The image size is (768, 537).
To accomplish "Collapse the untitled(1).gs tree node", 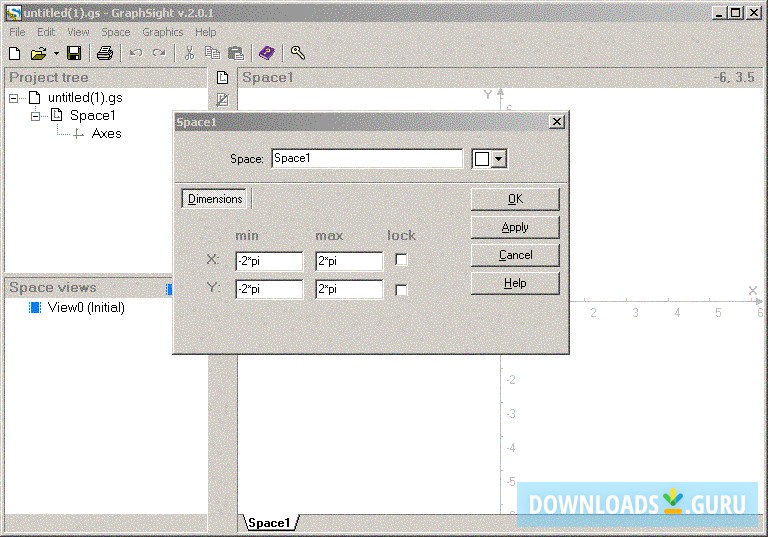I will 14,98.
